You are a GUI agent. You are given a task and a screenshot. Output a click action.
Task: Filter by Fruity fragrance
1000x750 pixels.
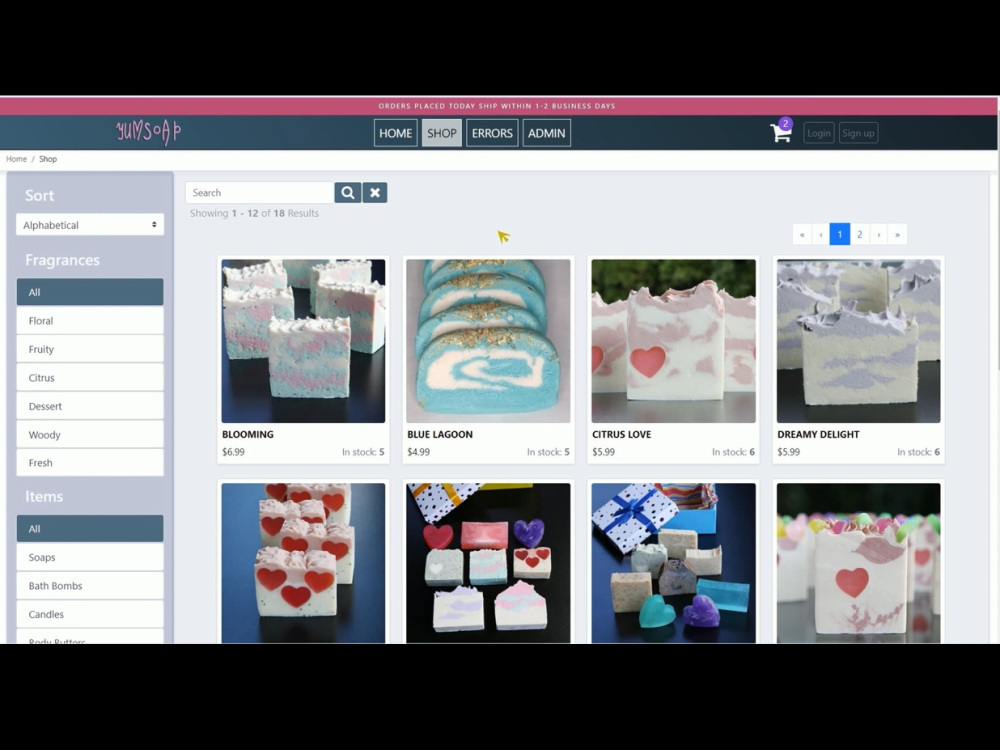(x=90, y=349)
